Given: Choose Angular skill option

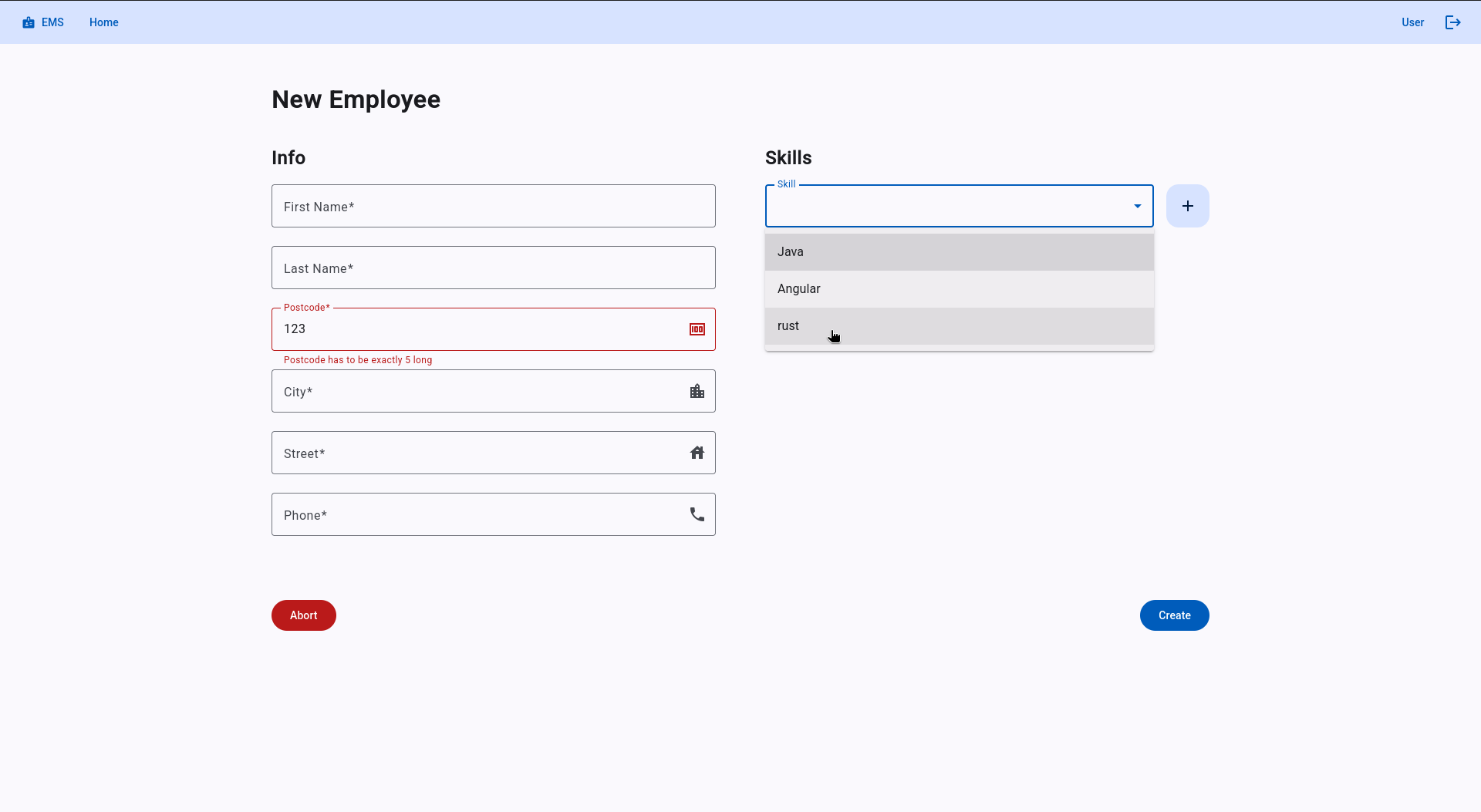Looking at the screenshot, I should coord(960,289).
